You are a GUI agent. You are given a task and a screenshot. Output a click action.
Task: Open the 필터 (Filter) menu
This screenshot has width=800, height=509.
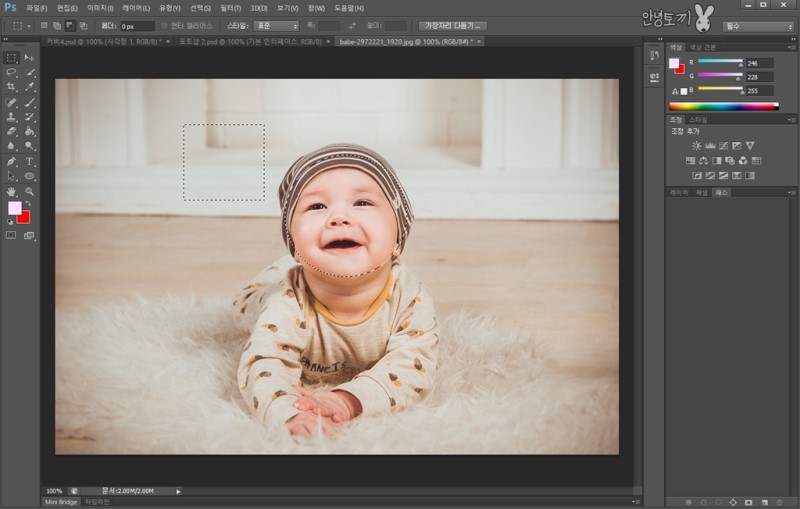230,8
